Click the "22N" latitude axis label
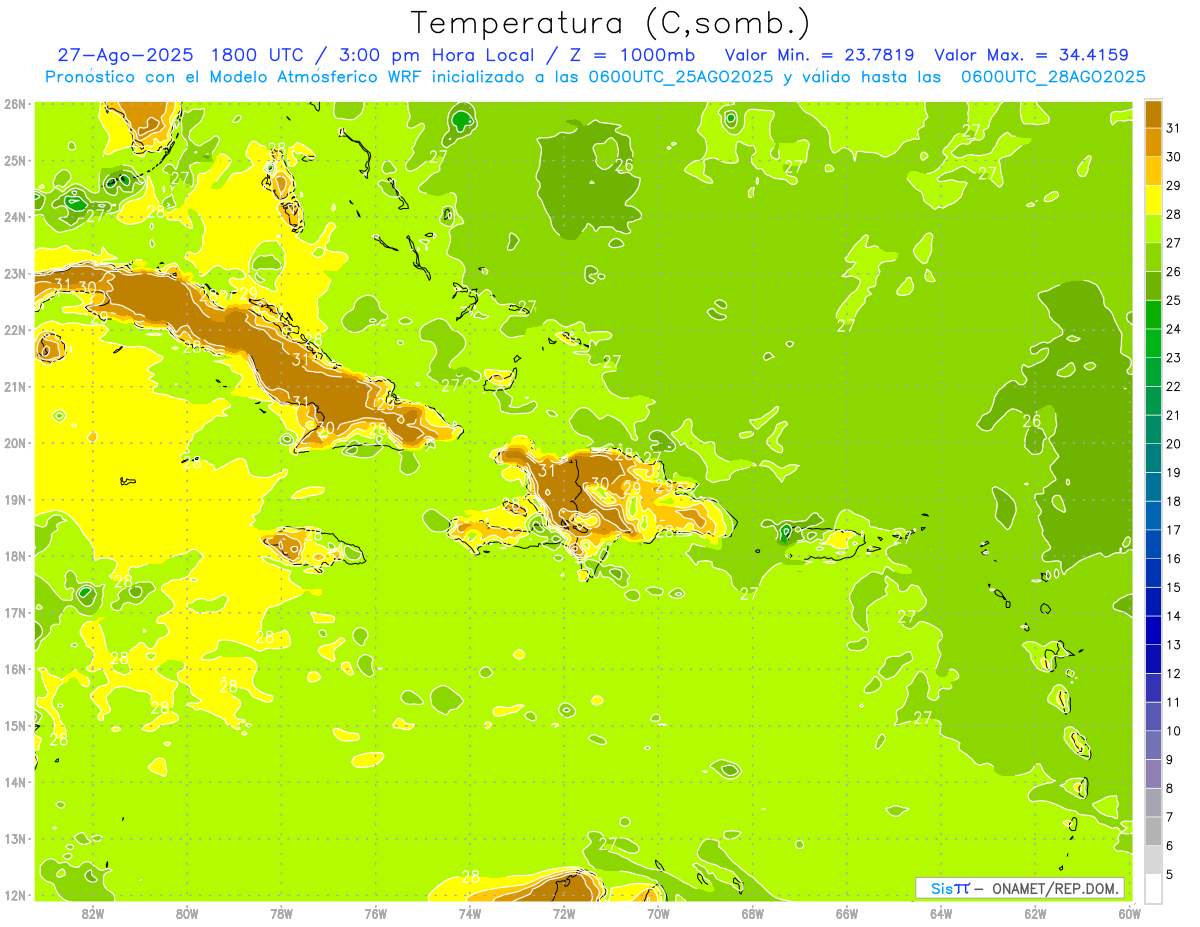 (14, 330)
